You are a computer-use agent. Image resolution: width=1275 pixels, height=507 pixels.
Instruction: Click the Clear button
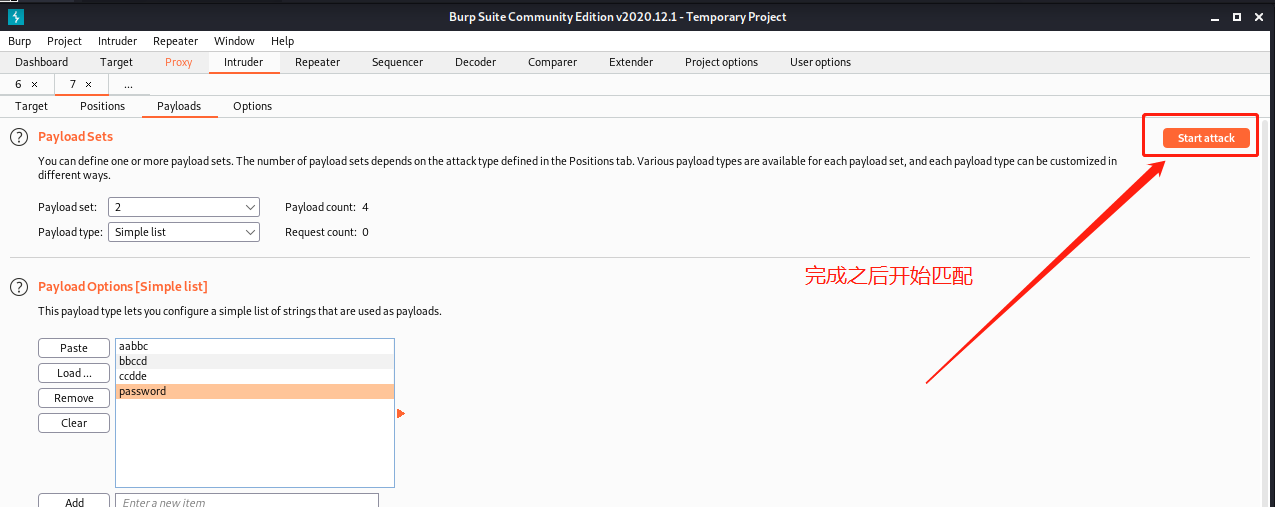pos(74,423)
